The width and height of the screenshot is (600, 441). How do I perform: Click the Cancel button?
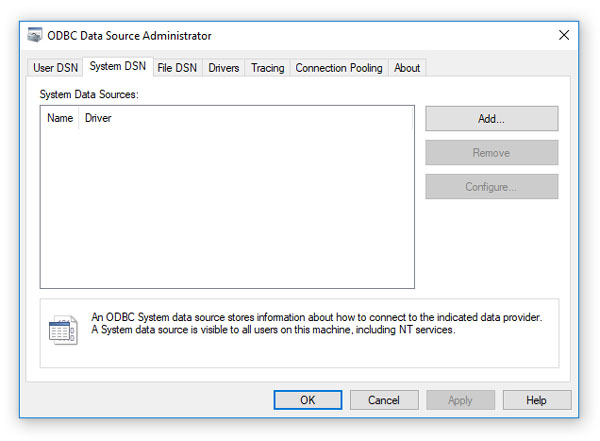coord(384,400)
